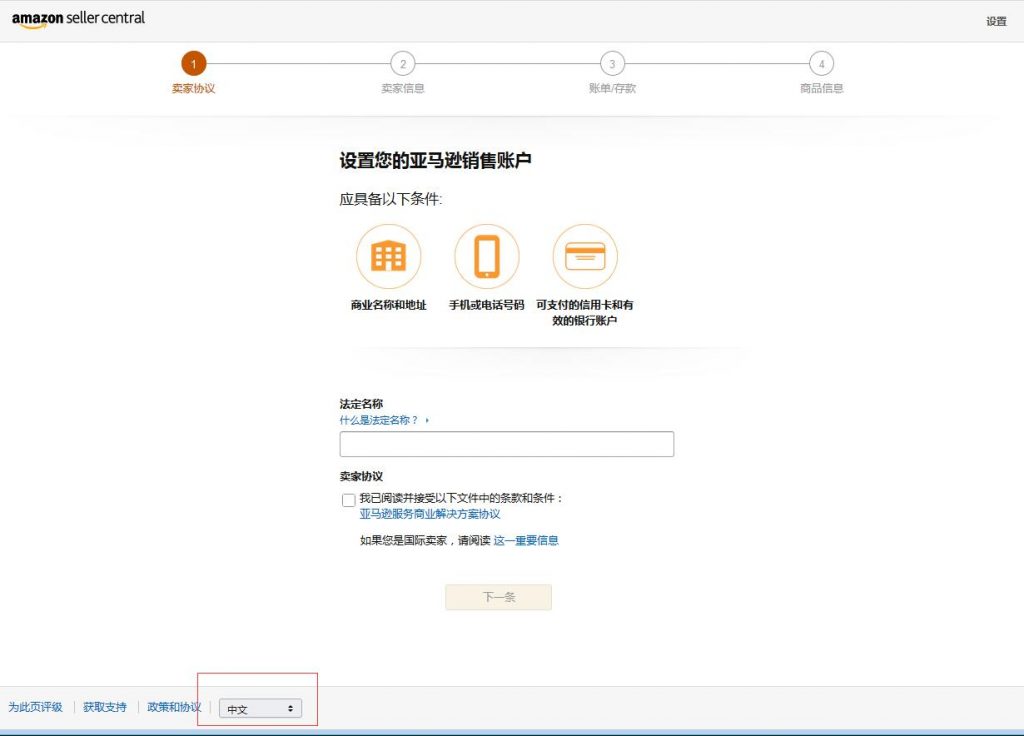The width and height of the screenshot is (1024, 736).
Task: Click the mobile phone icon
Action: coord(487,257)
